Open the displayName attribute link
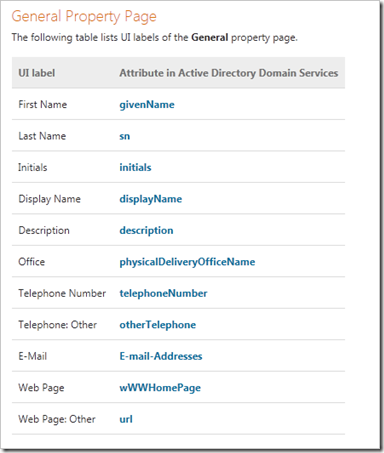Viewport: 384px width, 453px height. (151, 199)
